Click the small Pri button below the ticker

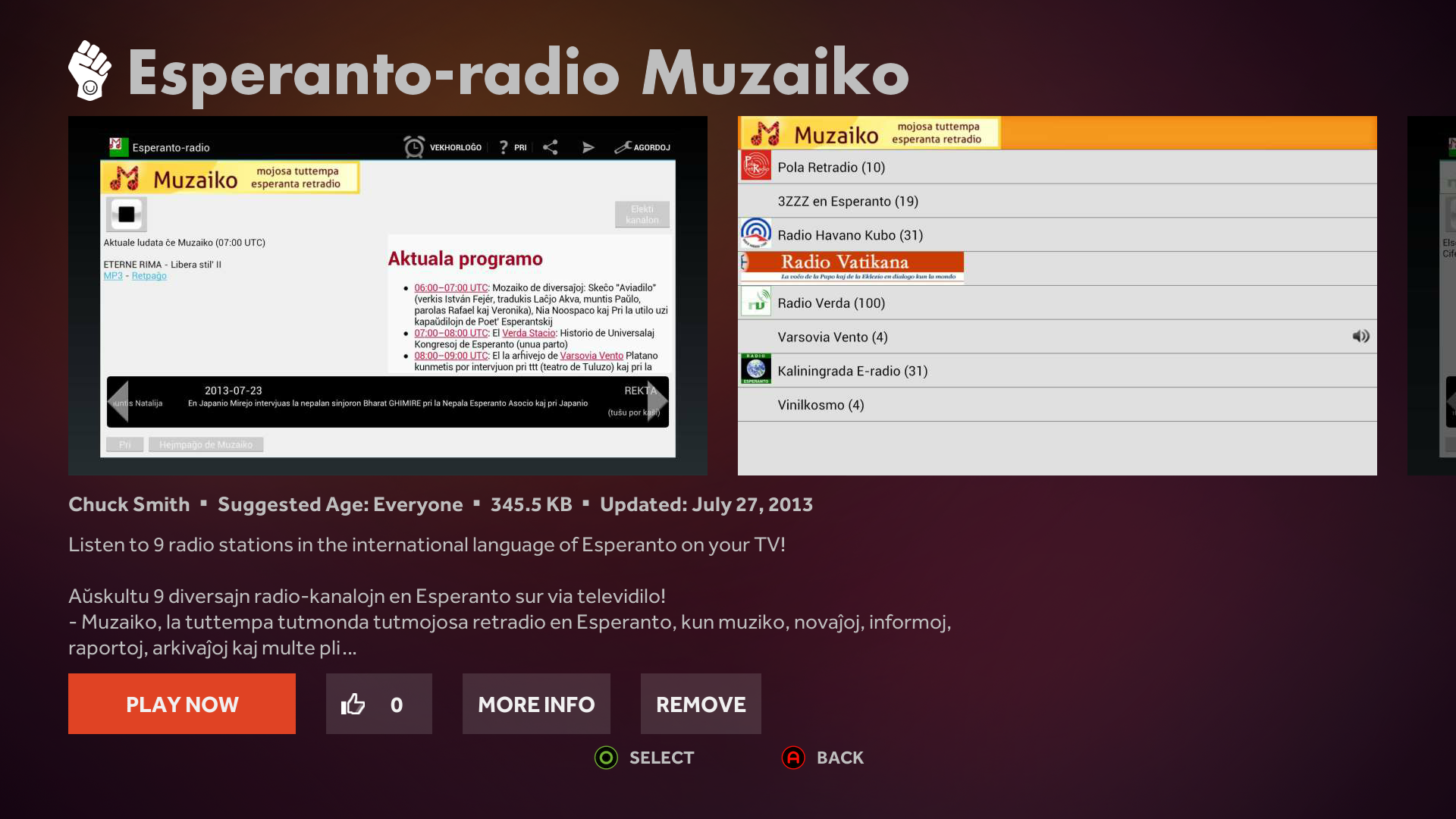124,444
